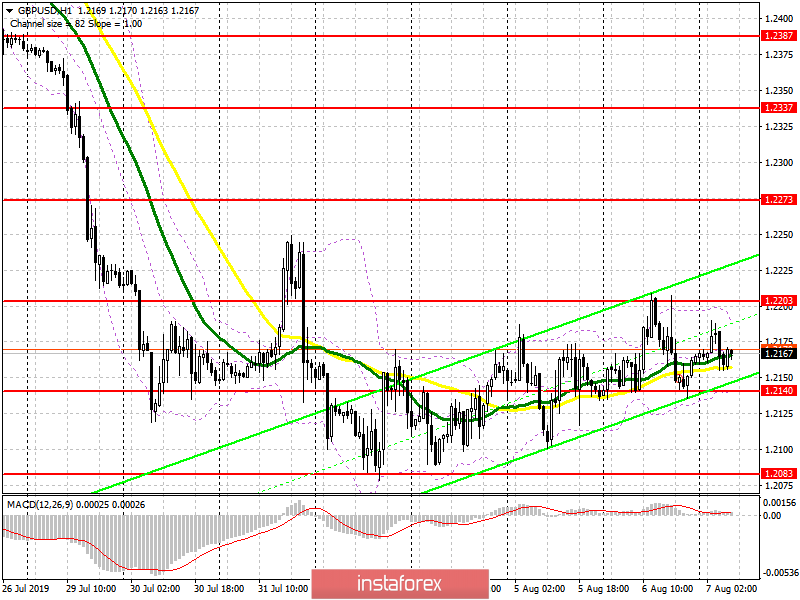Select the 29 Jul 10:00 time label
The height and width of the screenshot is (600, 800).
coord(91,589)
